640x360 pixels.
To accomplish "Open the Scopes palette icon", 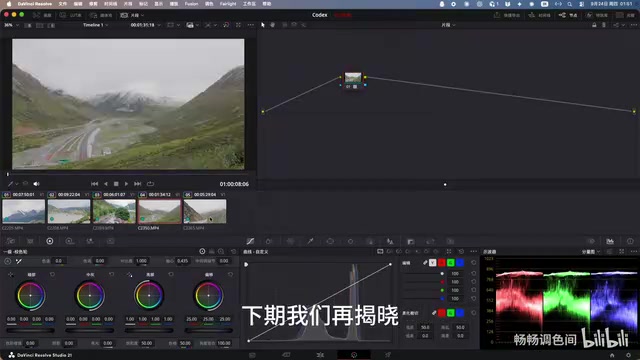I will (x=610, y=241).
